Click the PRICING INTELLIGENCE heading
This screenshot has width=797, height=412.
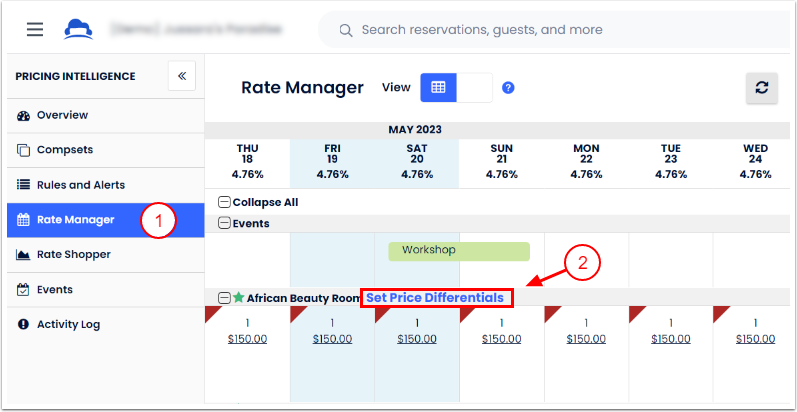pyautogui.click(x=75, y=77)
